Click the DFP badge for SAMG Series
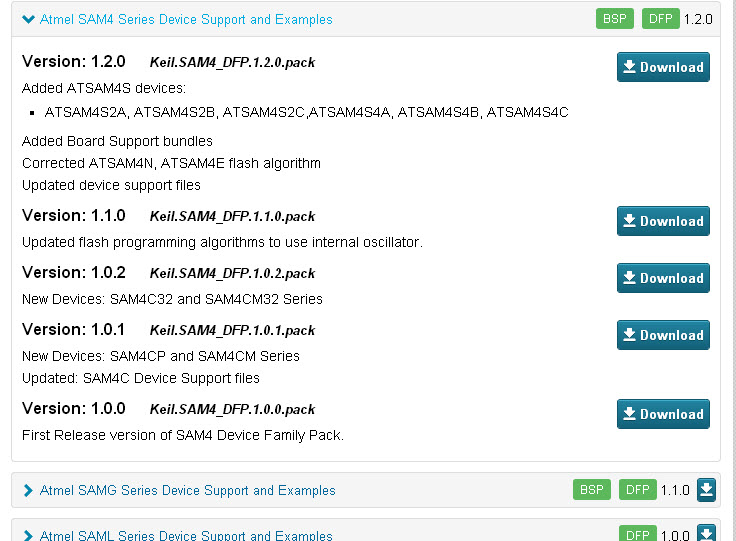Screen dimensions: 736x541 (x=637, y=490)
